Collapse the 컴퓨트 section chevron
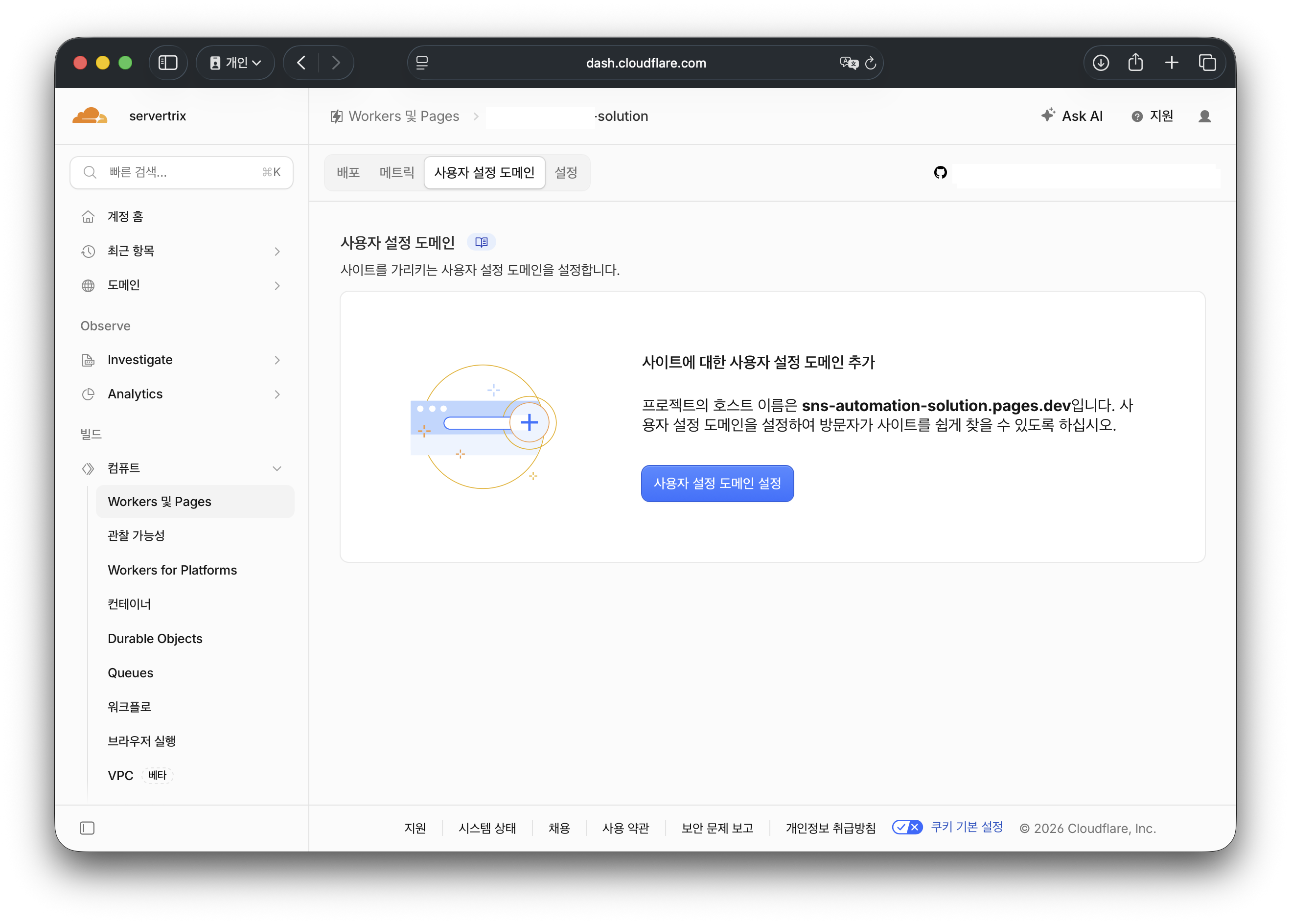 [x=277, y=468]
